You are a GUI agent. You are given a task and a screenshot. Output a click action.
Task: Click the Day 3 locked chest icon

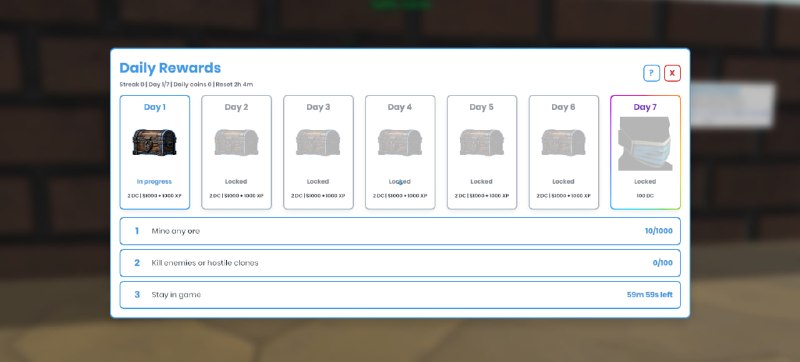coord(318,142)
